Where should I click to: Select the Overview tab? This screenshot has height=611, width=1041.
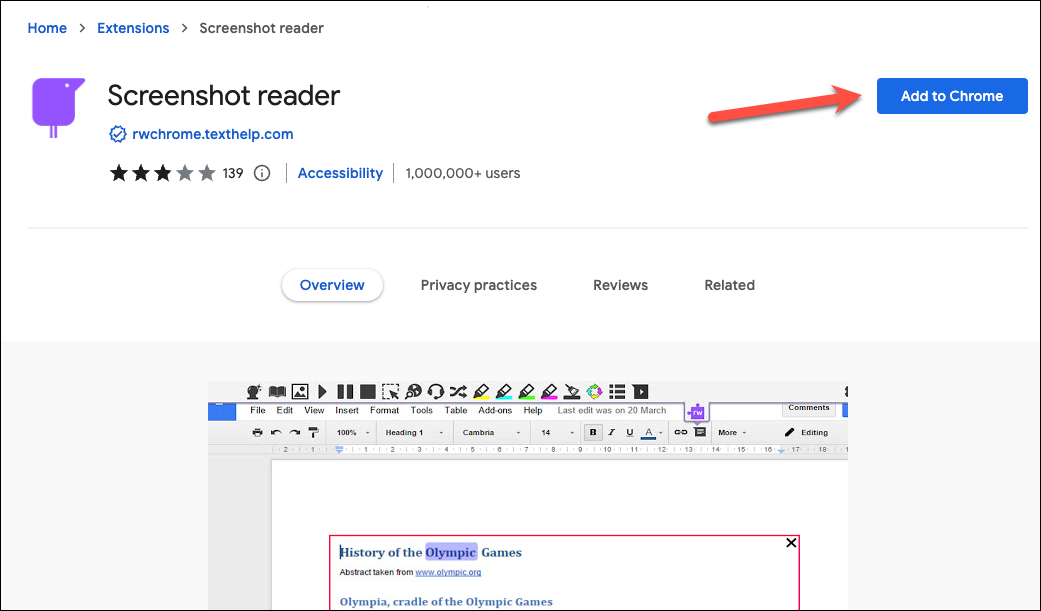(x=332, y=285)
